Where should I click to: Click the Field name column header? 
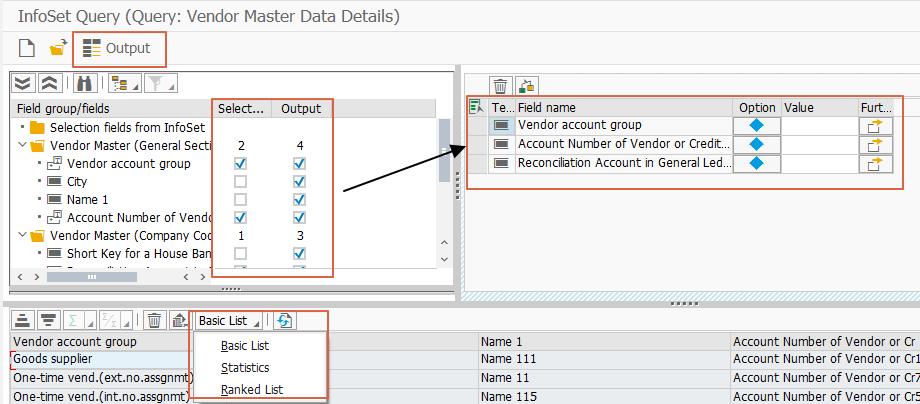(624, 108)
